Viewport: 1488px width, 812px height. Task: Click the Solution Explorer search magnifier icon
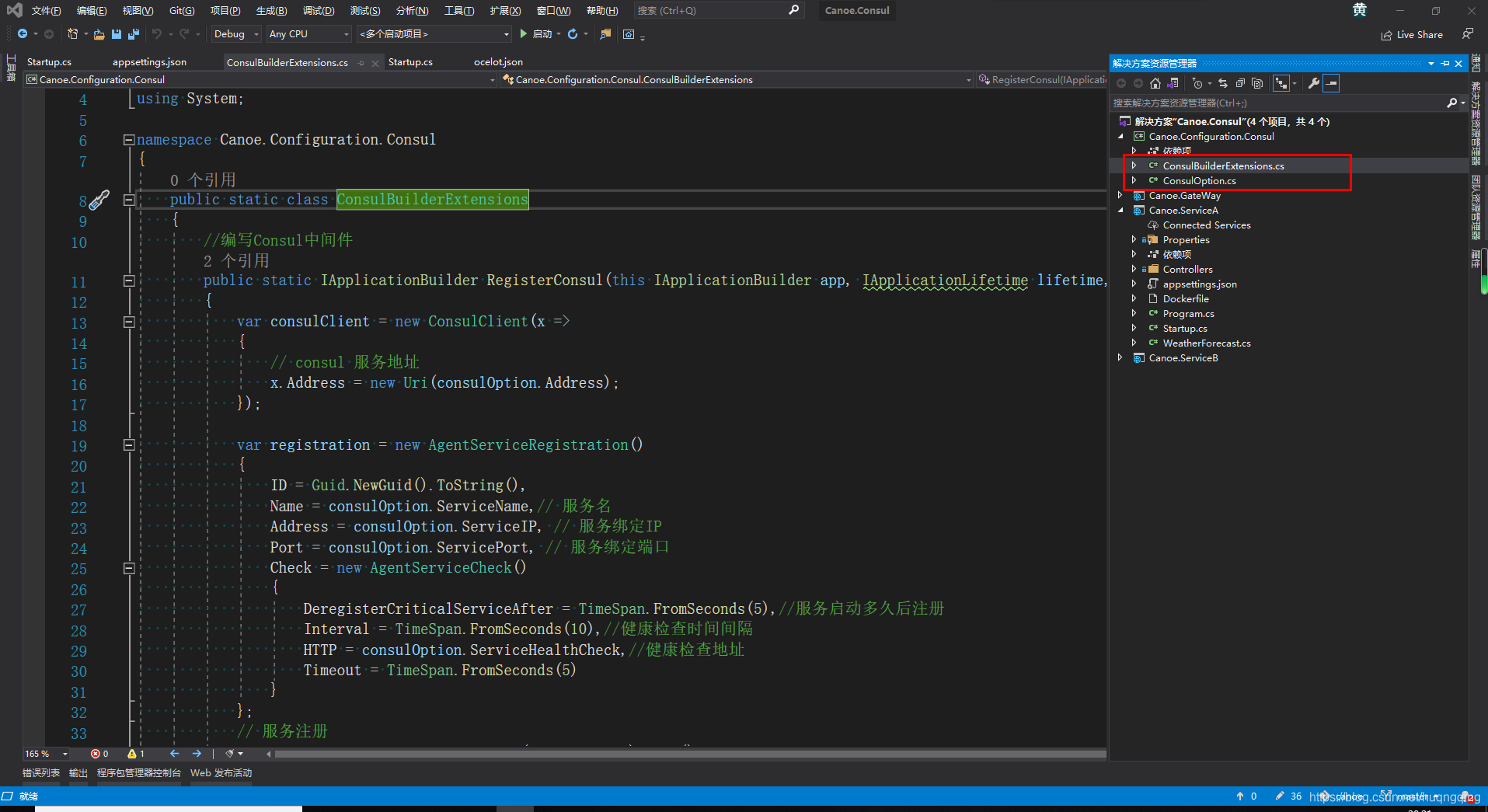click(x=1451, y=103)
